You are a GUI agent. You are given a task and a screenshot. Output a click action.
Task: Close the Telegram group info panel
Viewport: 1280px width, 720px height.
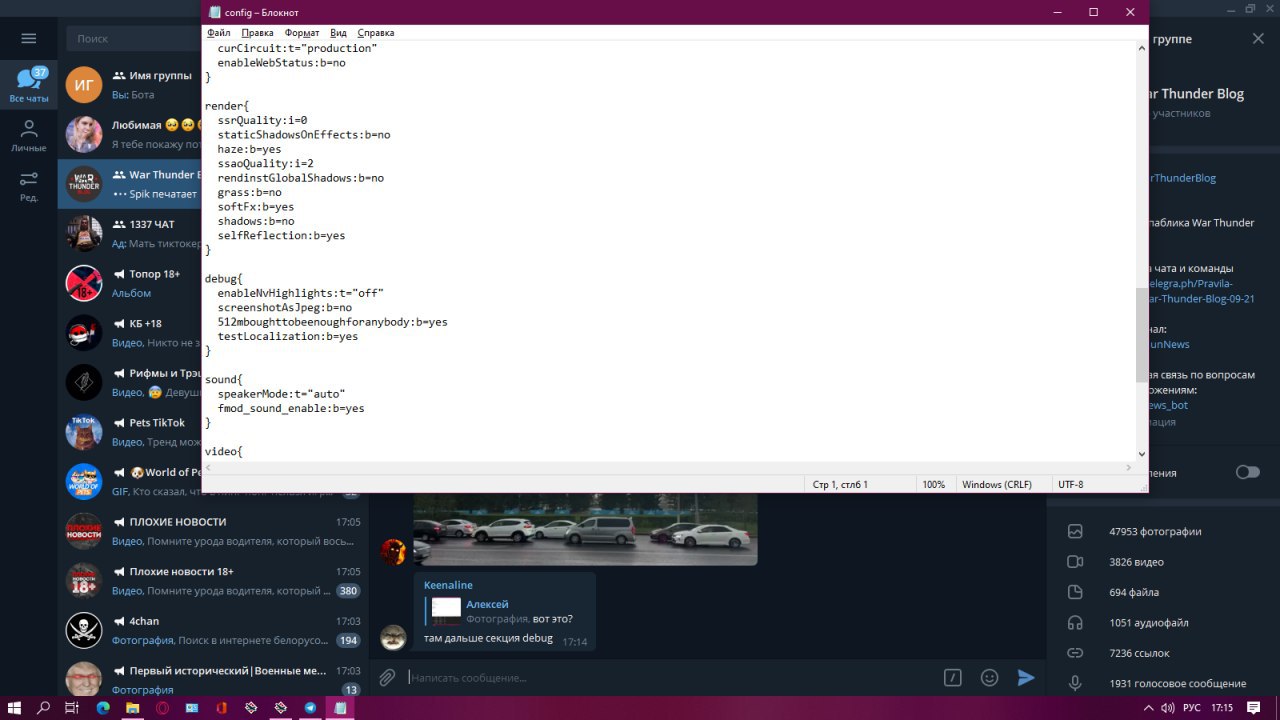point(1258,39)
